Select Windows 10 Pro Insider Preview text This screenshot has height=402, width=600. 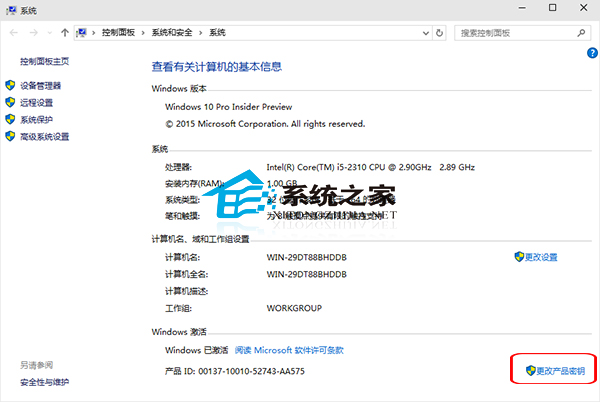[x=228, y=107]
